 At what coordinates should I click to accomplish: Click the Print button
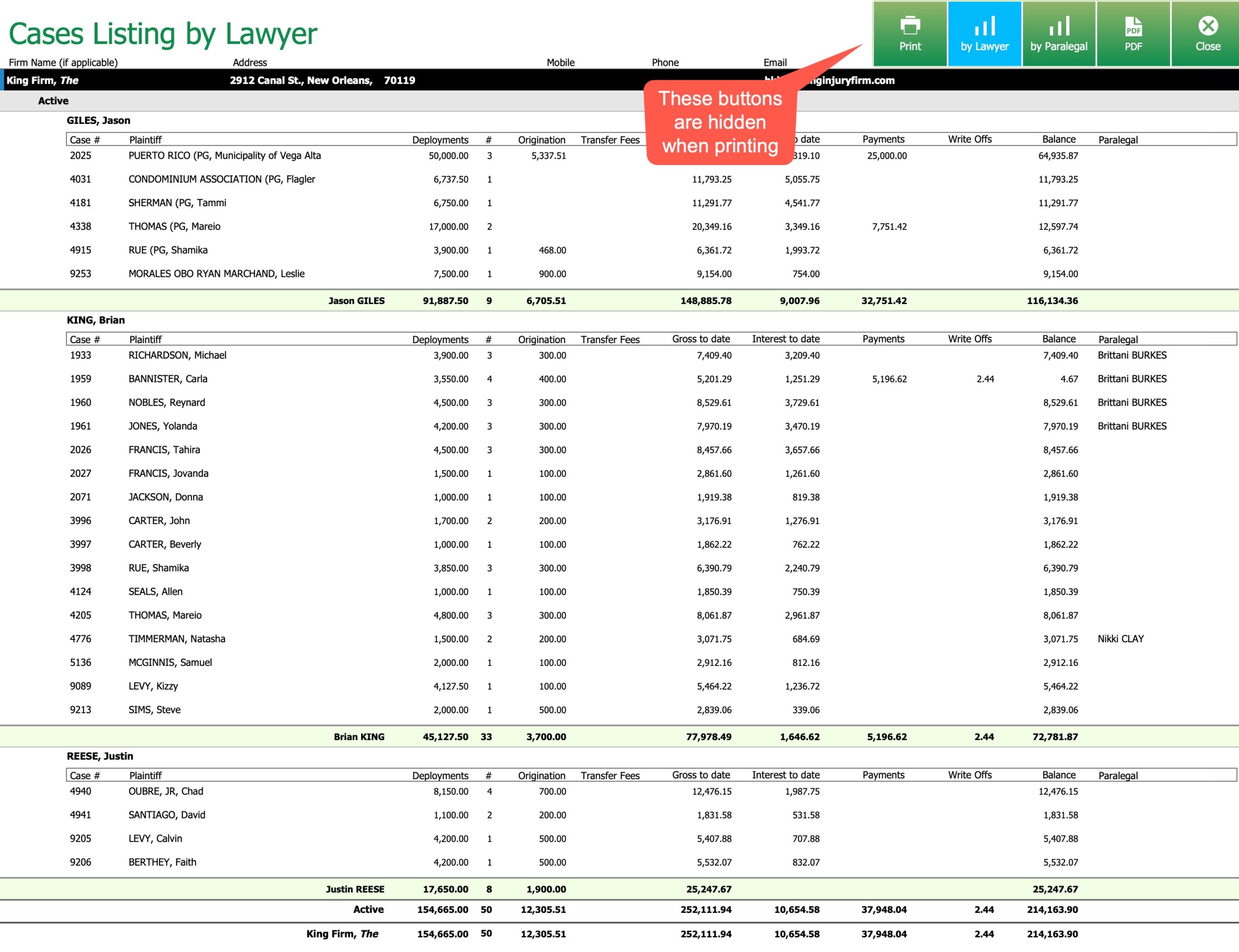pyautogui.click(x=910, y=34)
